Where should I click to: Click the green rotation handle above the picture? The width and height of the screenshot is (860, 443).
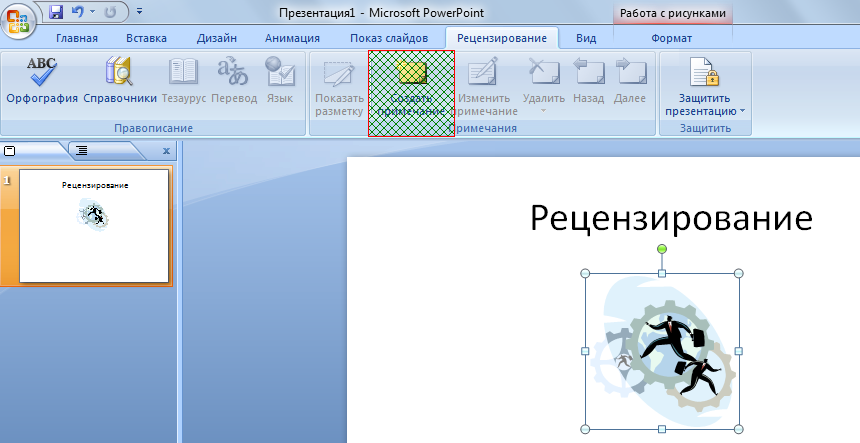pyautogui.click(x=662, y=249)
